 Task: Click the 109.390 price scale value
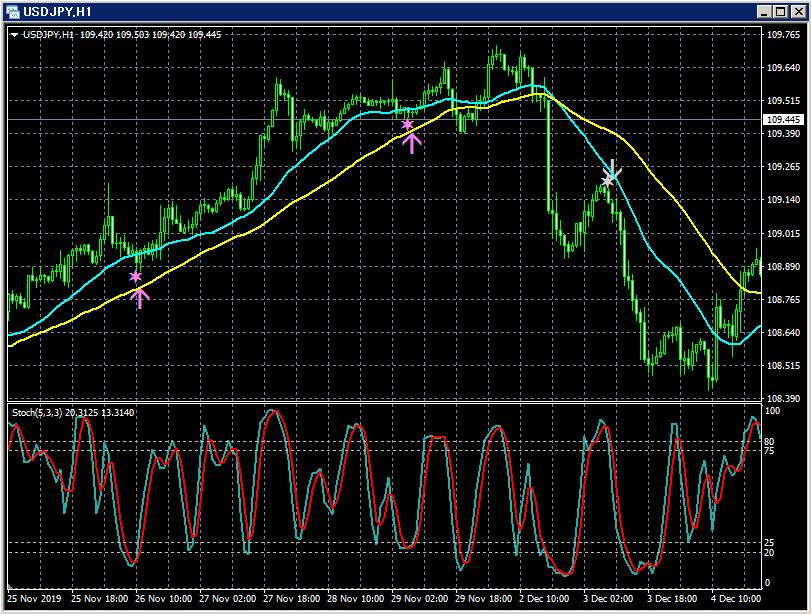tap(783, 133)
